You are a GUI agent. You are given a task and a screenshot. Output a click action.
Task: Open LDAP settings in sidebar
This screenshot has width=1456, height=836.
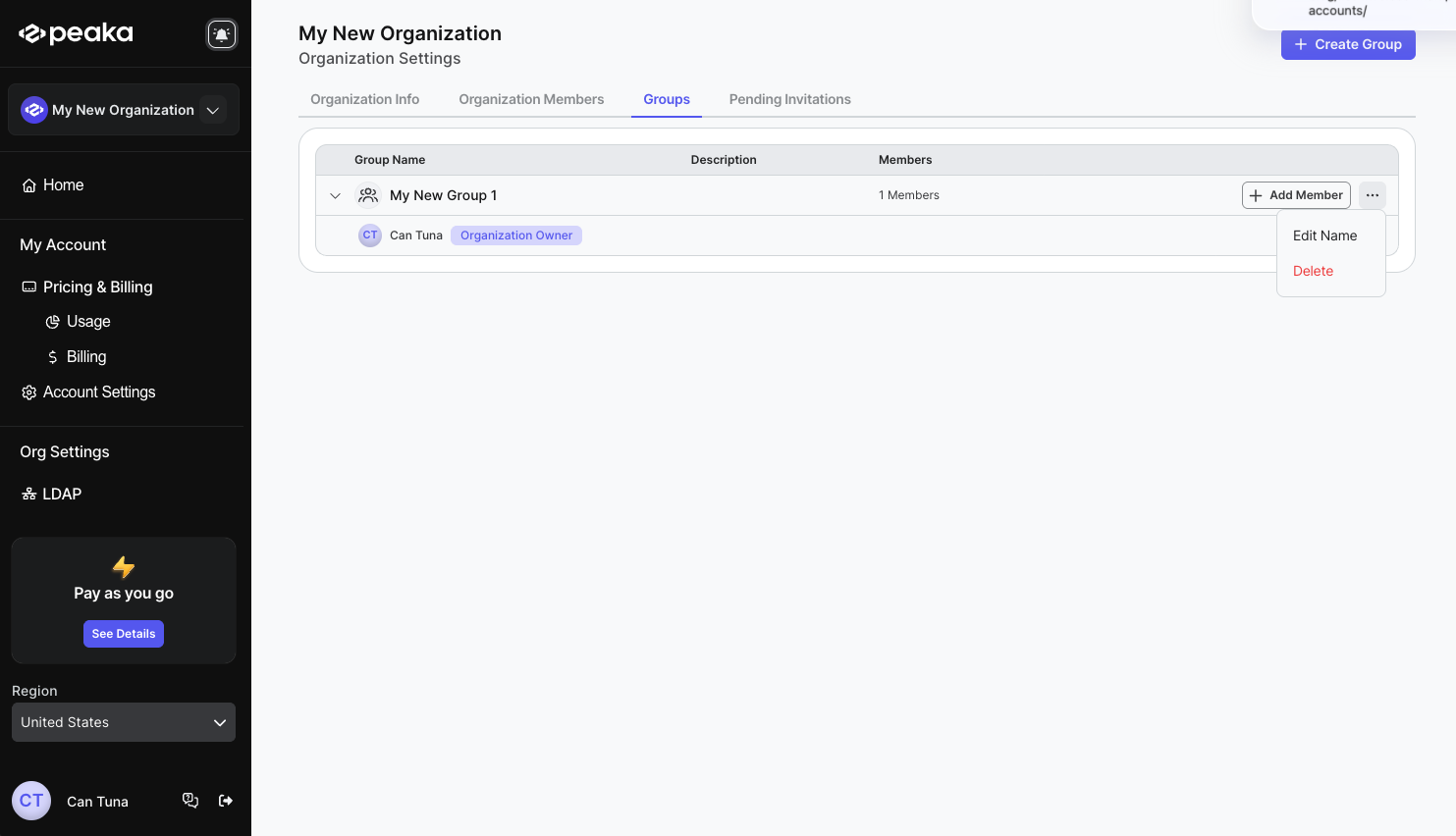(61, 495)
